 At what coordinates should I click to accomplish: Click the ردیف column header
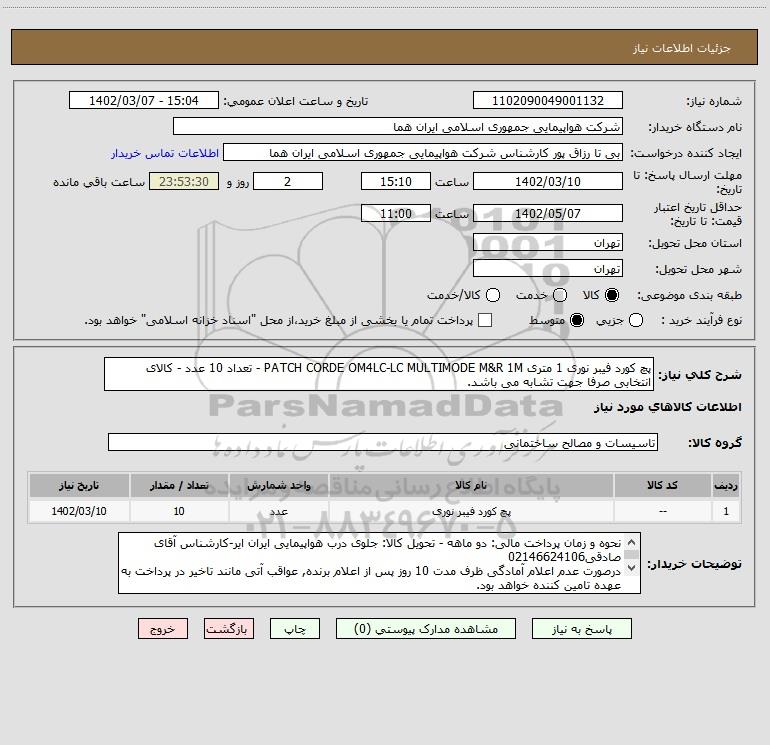click(x=726, y=485)
